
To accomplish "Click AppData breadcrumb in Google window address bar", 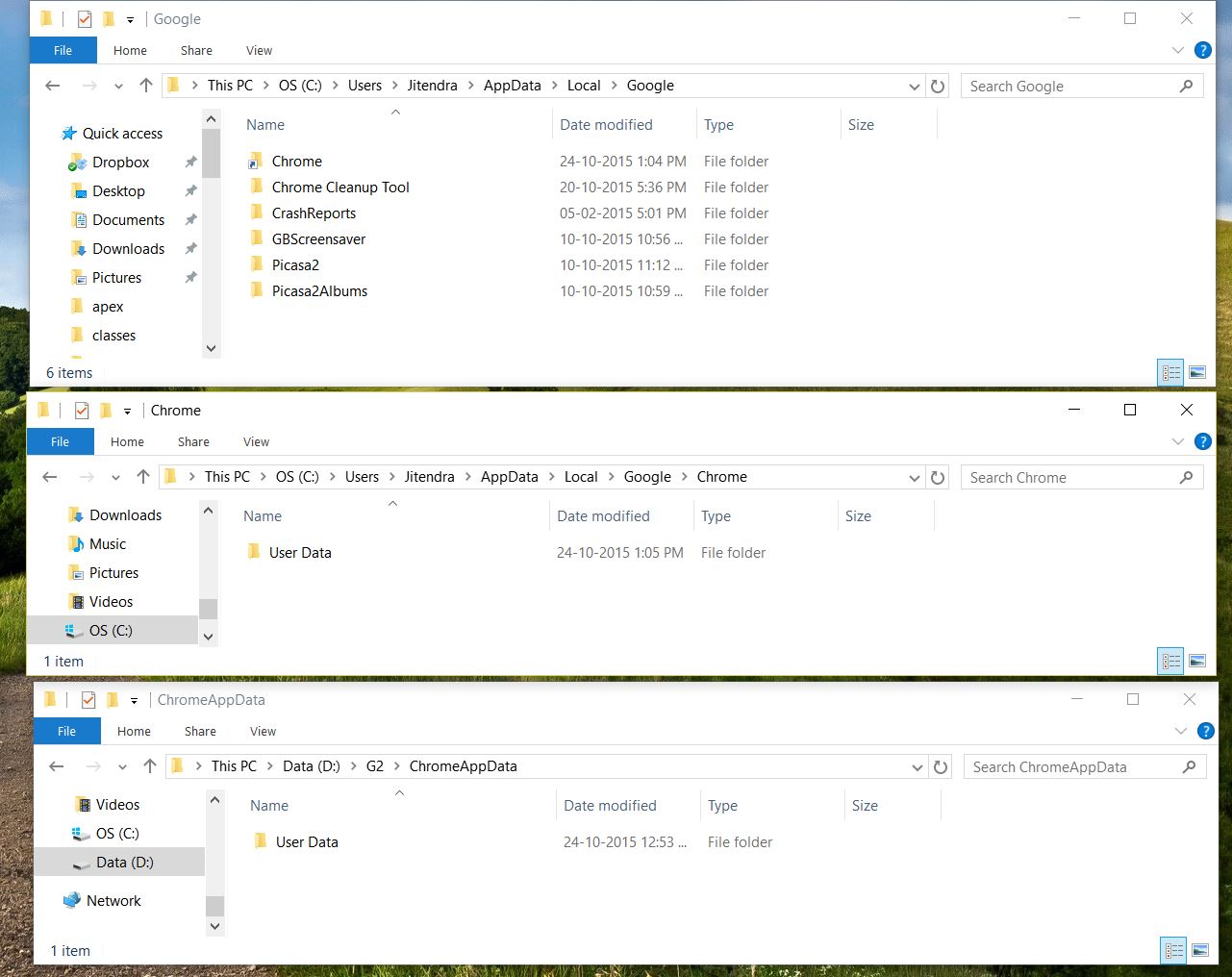I will [512, 86].
